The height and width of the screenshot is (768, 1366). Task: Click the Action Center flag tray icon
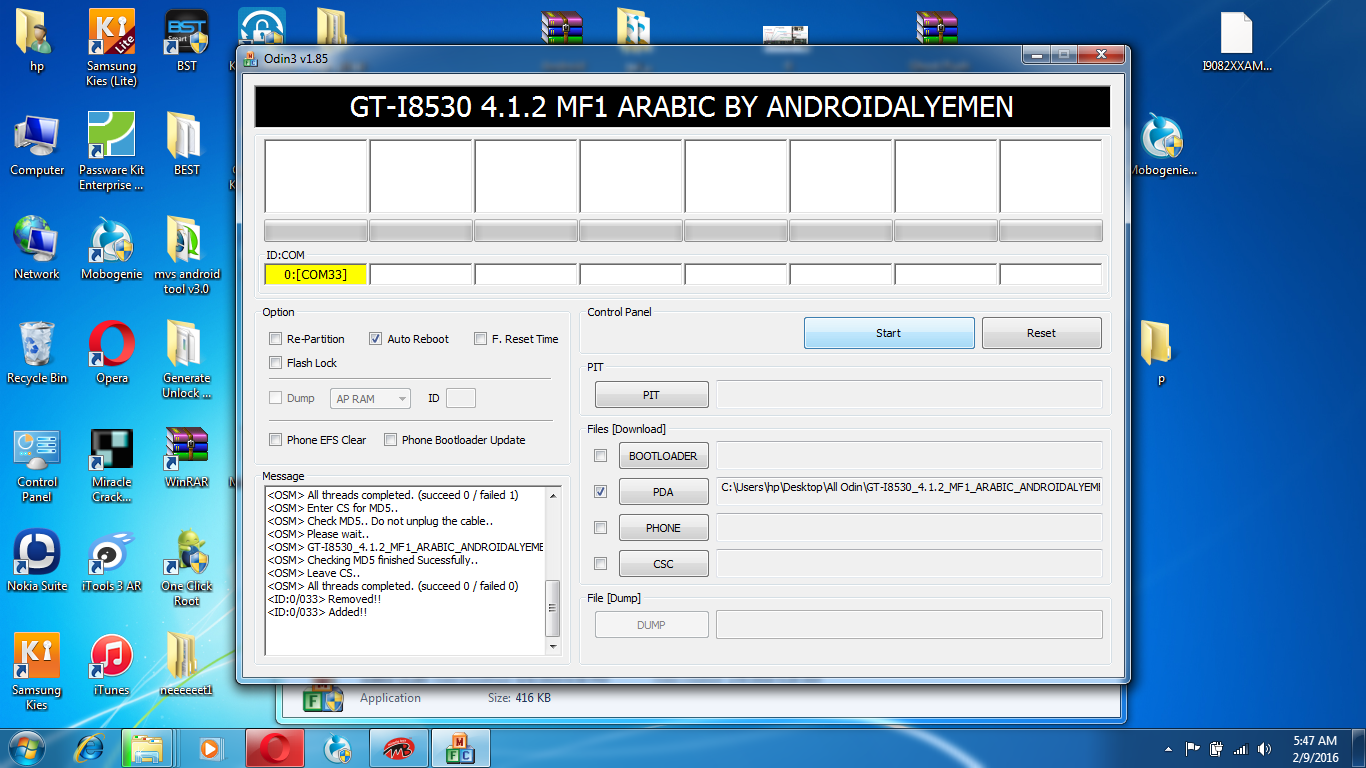pyautogui.click(x=1193, y=749)
